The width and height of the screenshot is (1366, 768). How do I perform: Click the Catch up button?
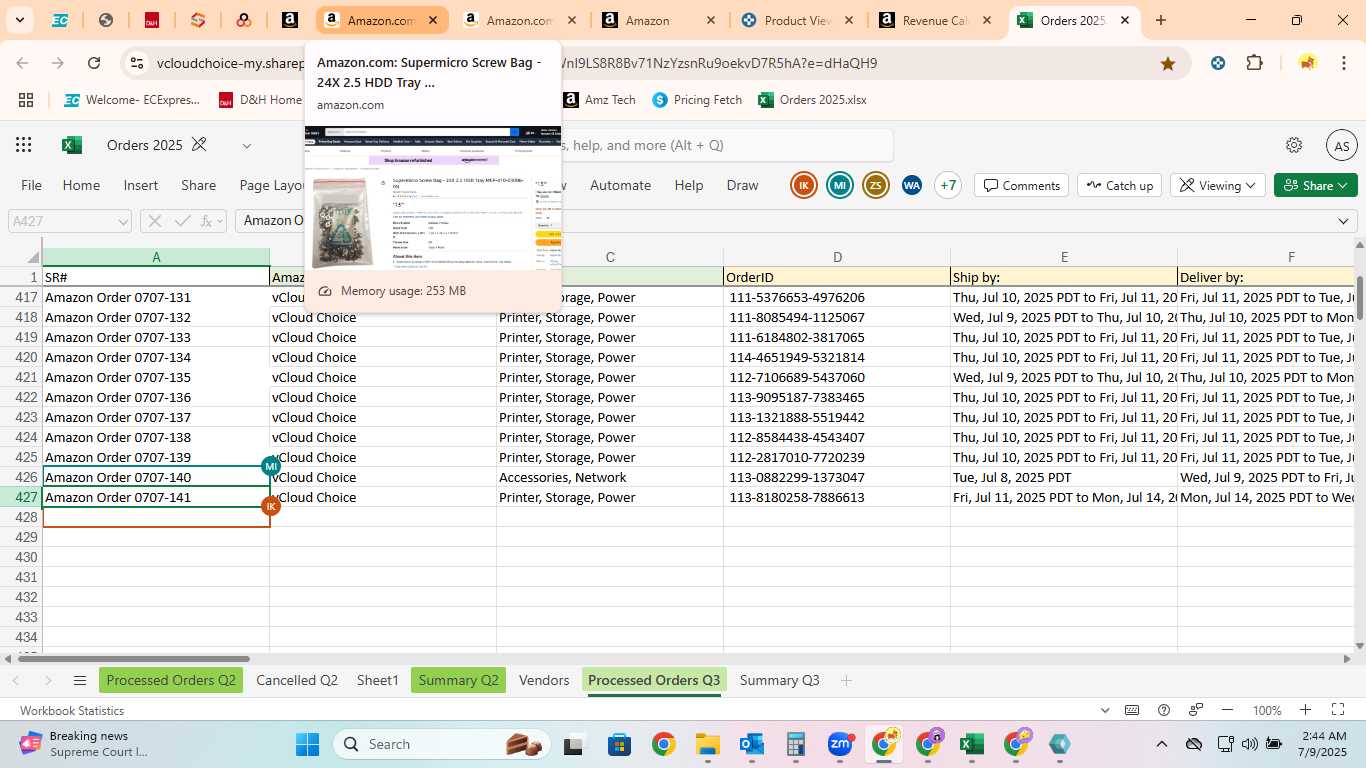[1119, 185]
